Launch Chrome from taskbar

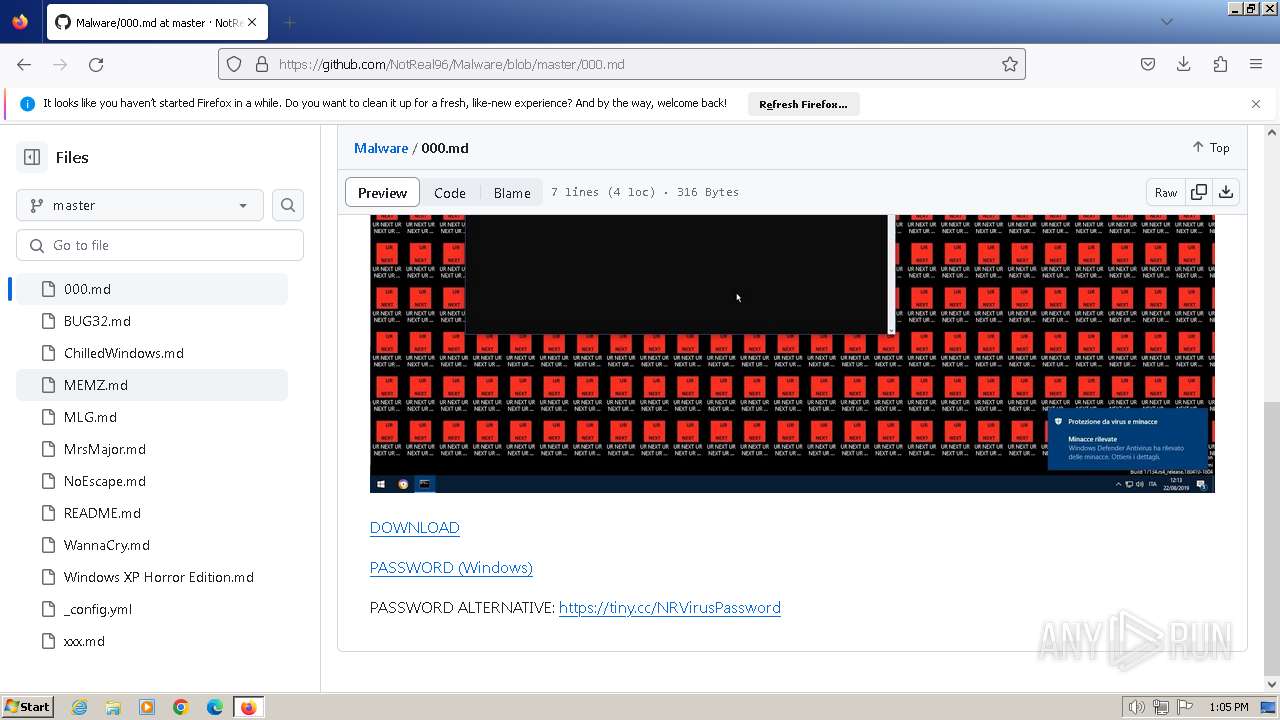pos(181,707)
